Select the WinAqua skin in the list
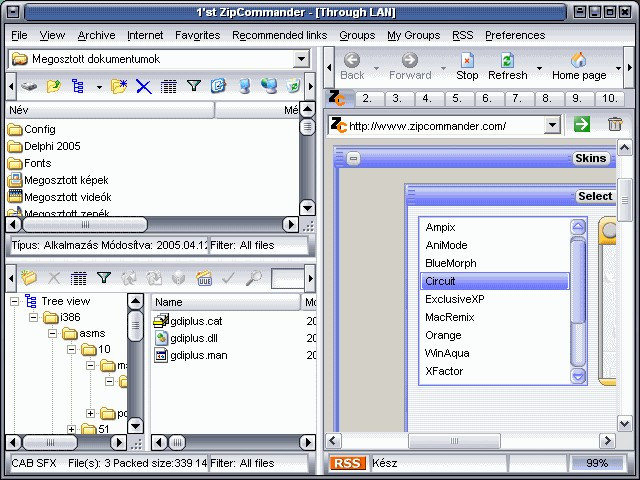The image size is (640, 480). coord(494,353)
